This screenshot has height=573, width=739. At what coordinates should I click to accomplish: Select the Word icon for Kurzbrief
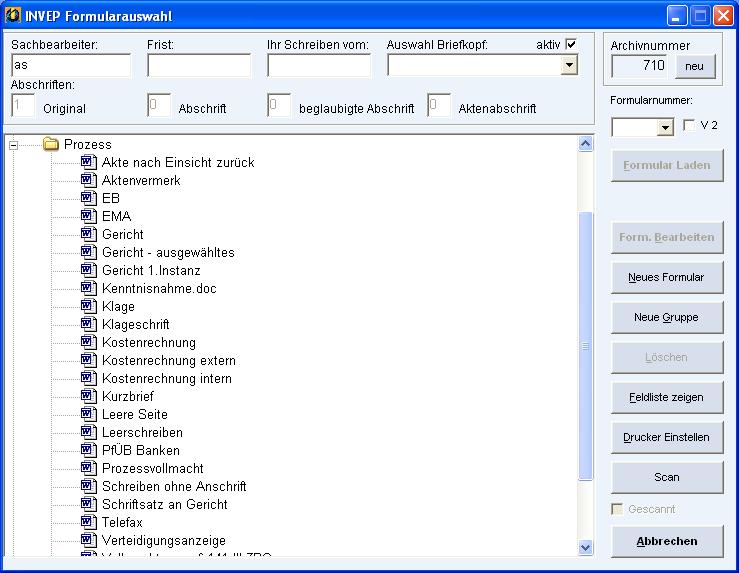pyautogui.click(x=89, y=396)
